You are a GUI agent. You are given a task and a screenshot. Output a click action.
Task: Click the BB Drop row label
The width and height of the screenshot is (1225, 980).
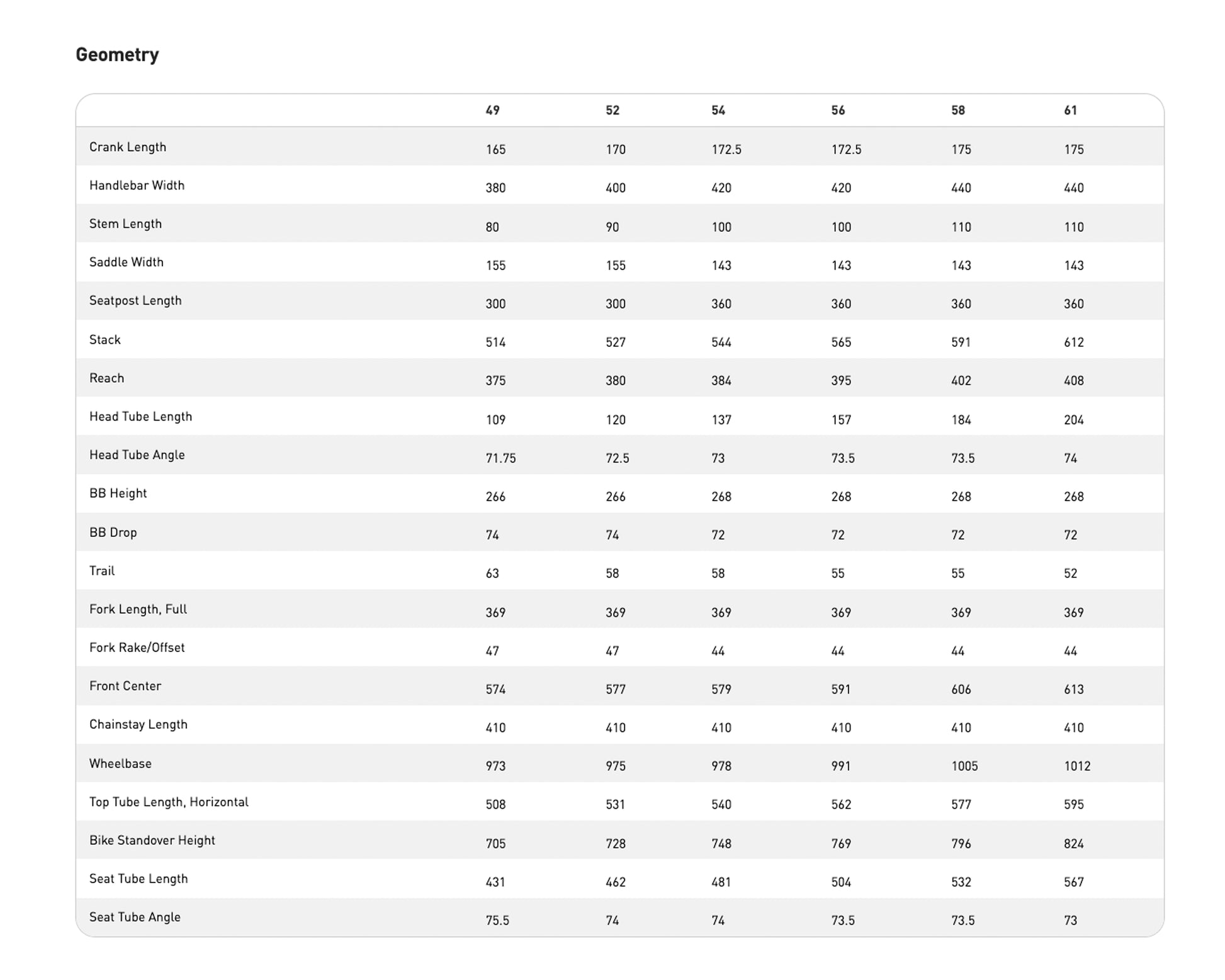tap(113, 532)
